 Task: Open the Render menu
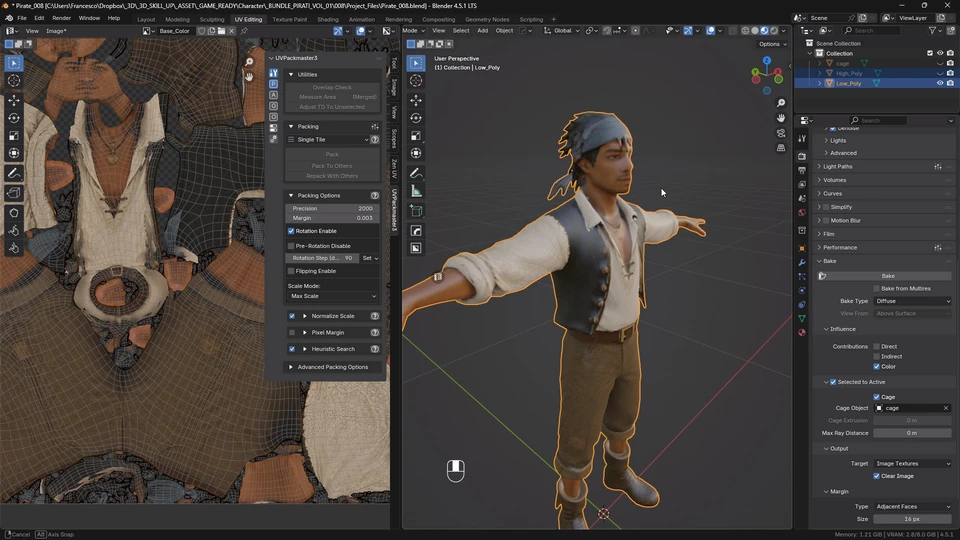[x=61, y=18]
